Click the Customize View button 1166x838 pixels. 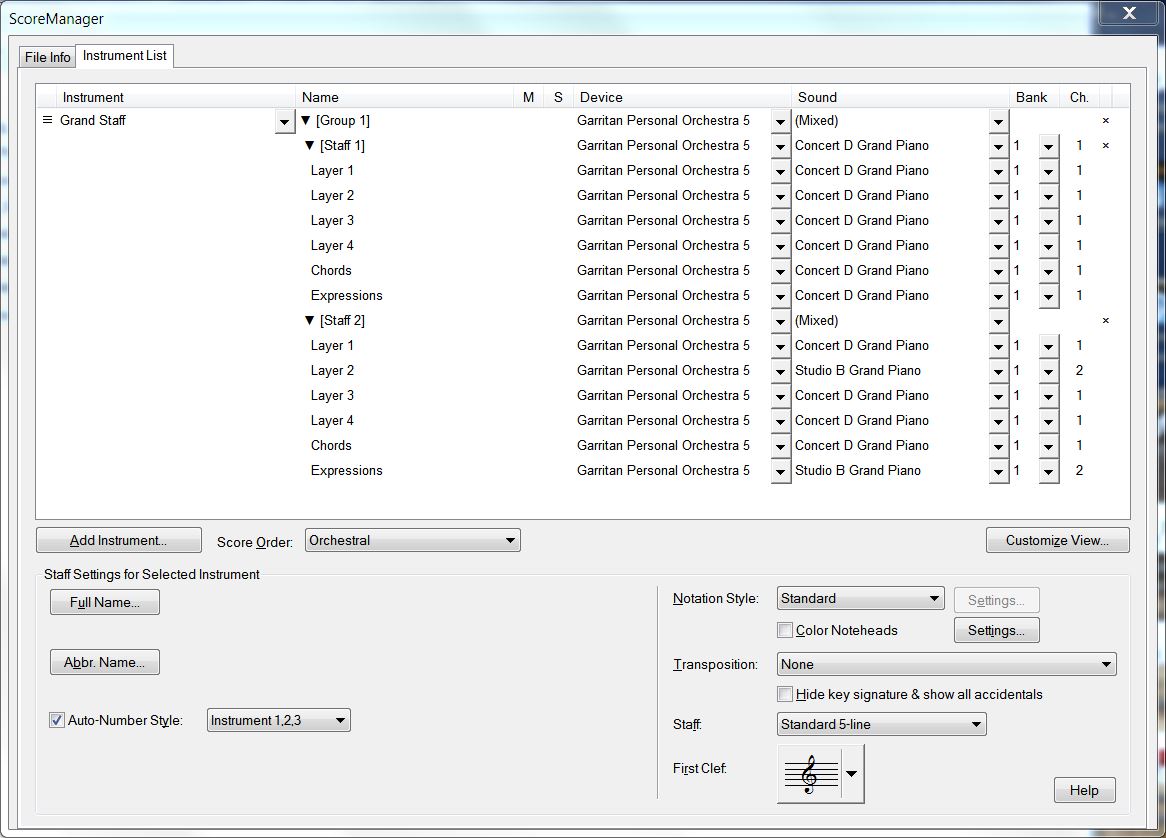coord(1057,540)
